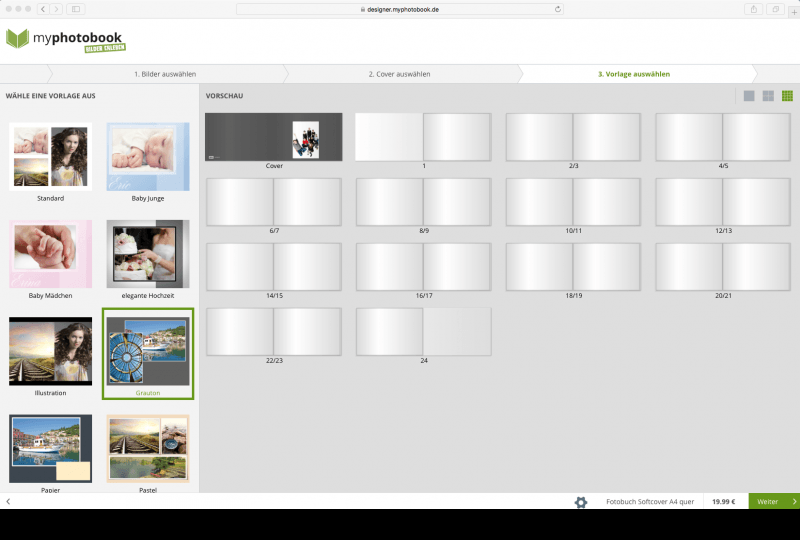Click the Weiter button
800x540 pixels.
pos(774,501)
